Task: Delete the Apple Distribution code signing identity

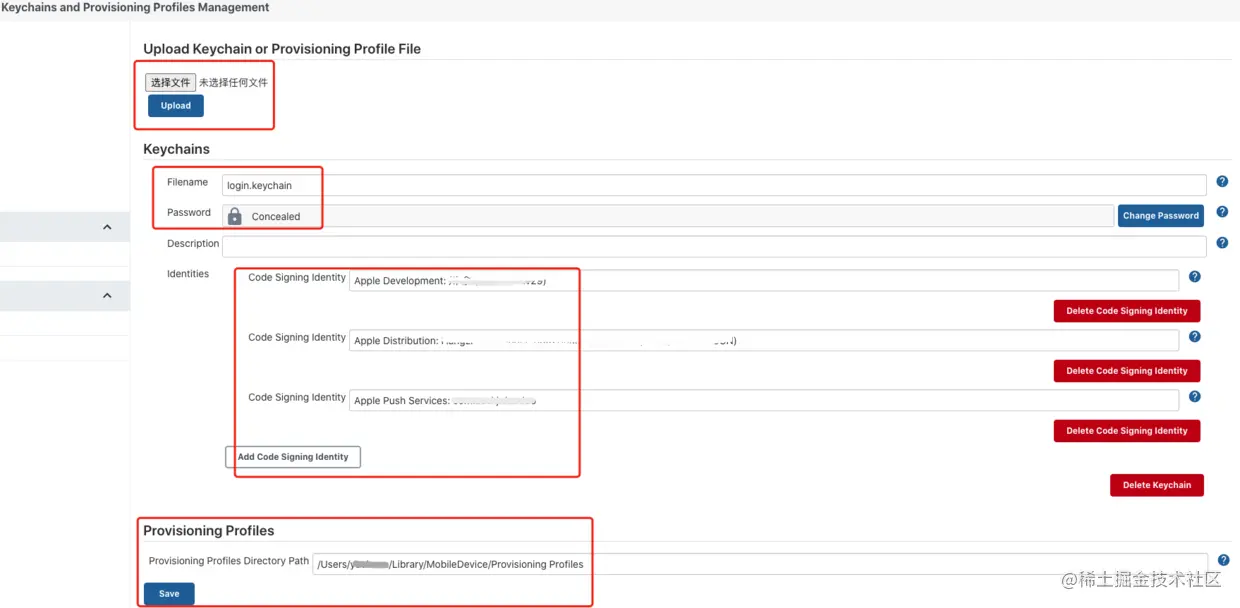Action: point(1127,371)
